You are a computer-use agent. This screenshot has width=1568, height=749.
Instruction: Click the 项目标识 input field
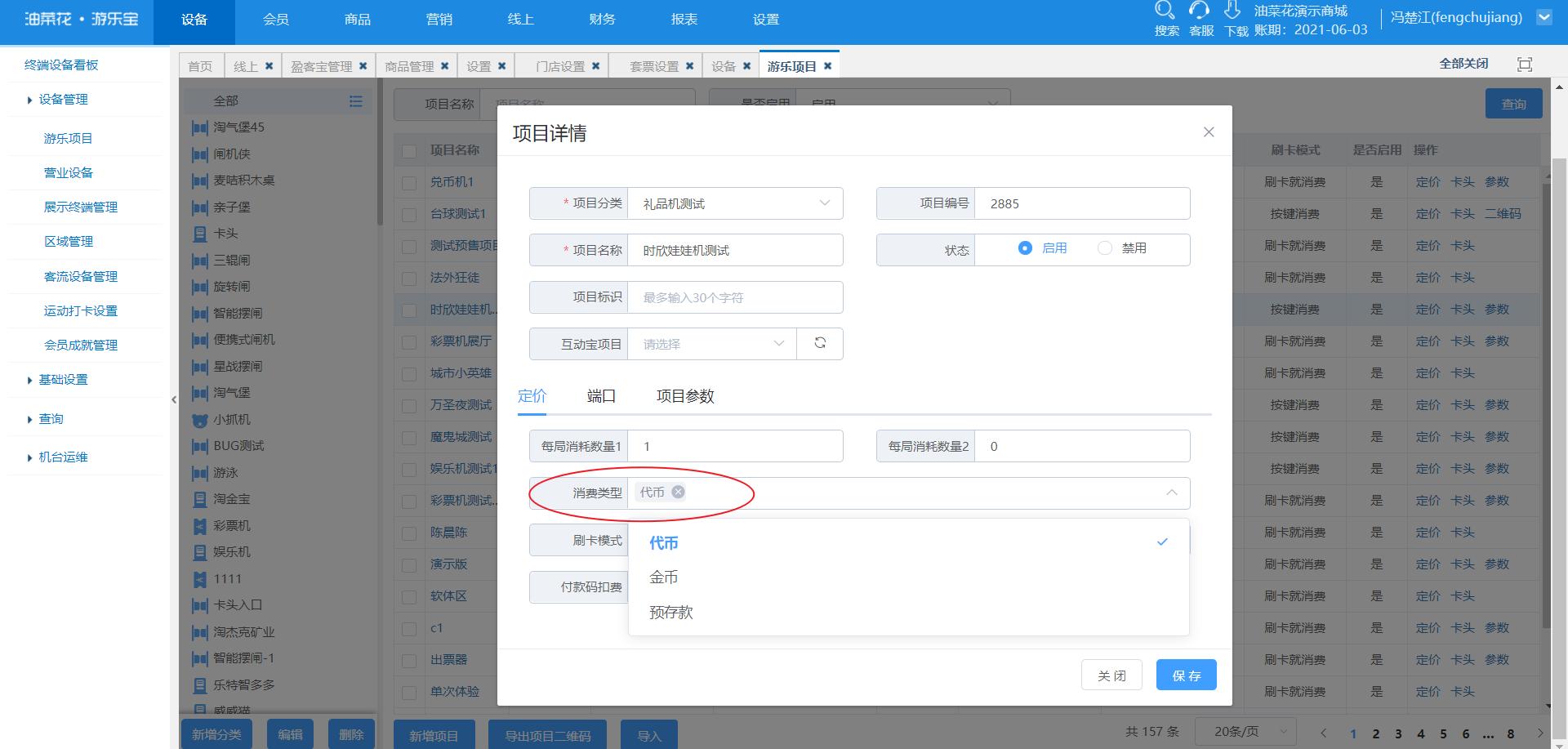tap(735, 297)
